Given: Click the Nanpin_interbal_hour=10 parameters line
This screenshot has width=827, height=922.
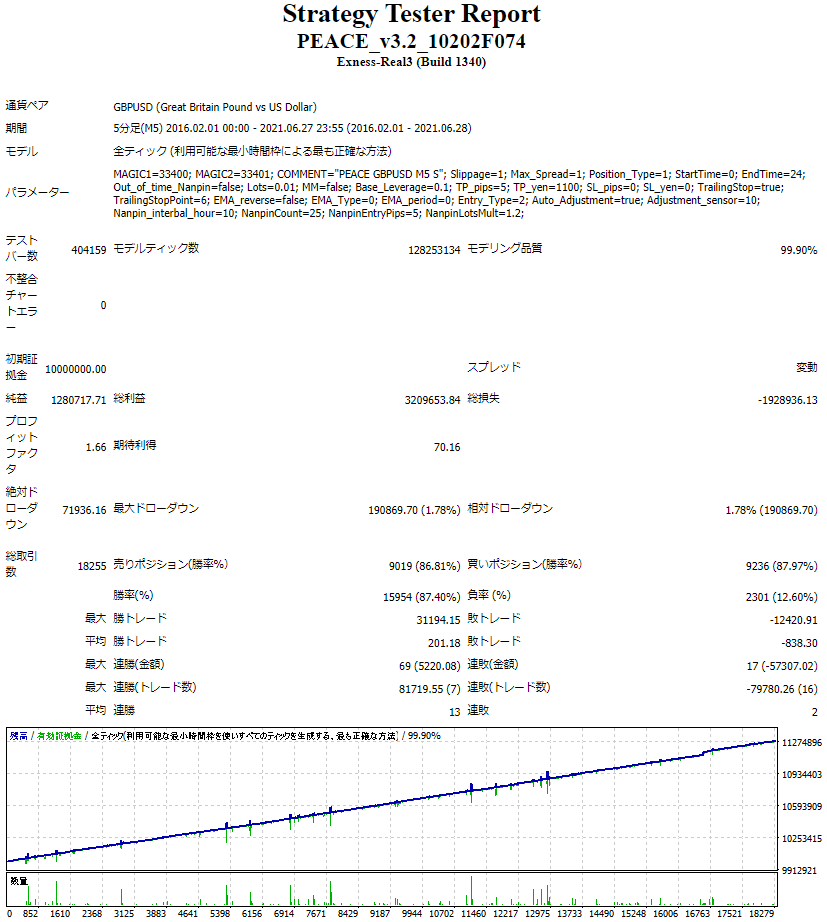Looking at the screenshot, I should pyautogui.click(x=318, y=213).
